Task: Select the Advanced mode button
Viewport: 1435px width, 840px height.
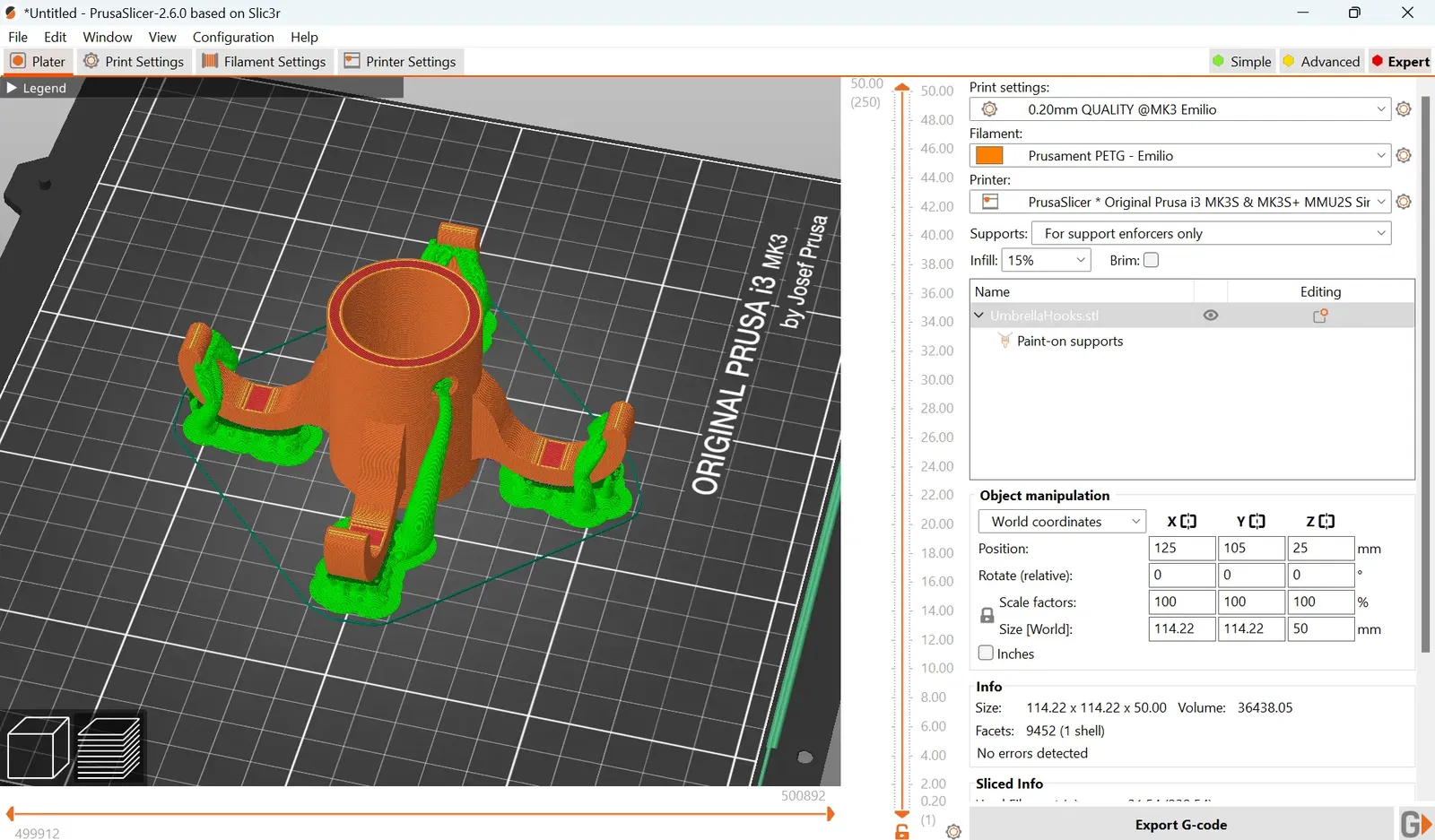Action: point(1321,62)
